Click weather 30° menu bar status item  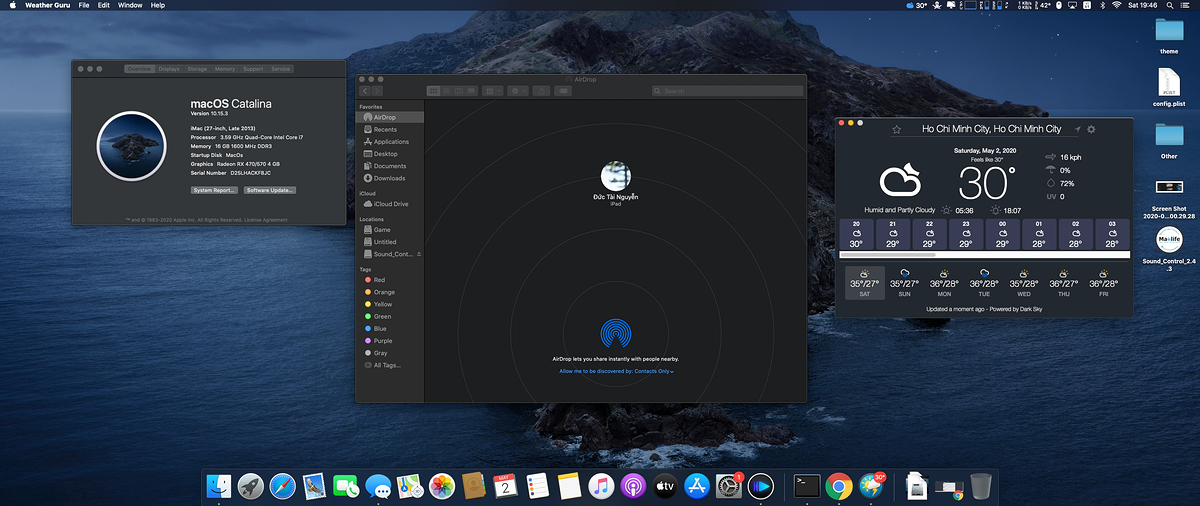(914, 6)
